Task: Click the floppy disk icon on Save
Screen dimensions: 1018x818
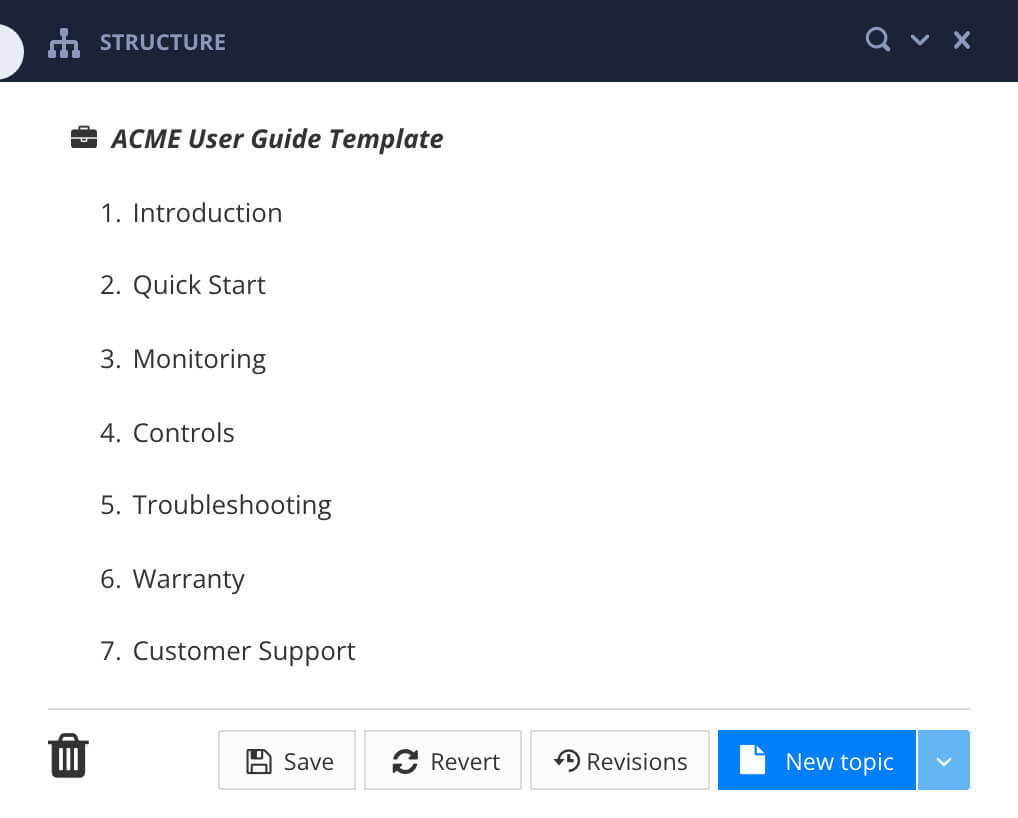Action: point(260,761)
